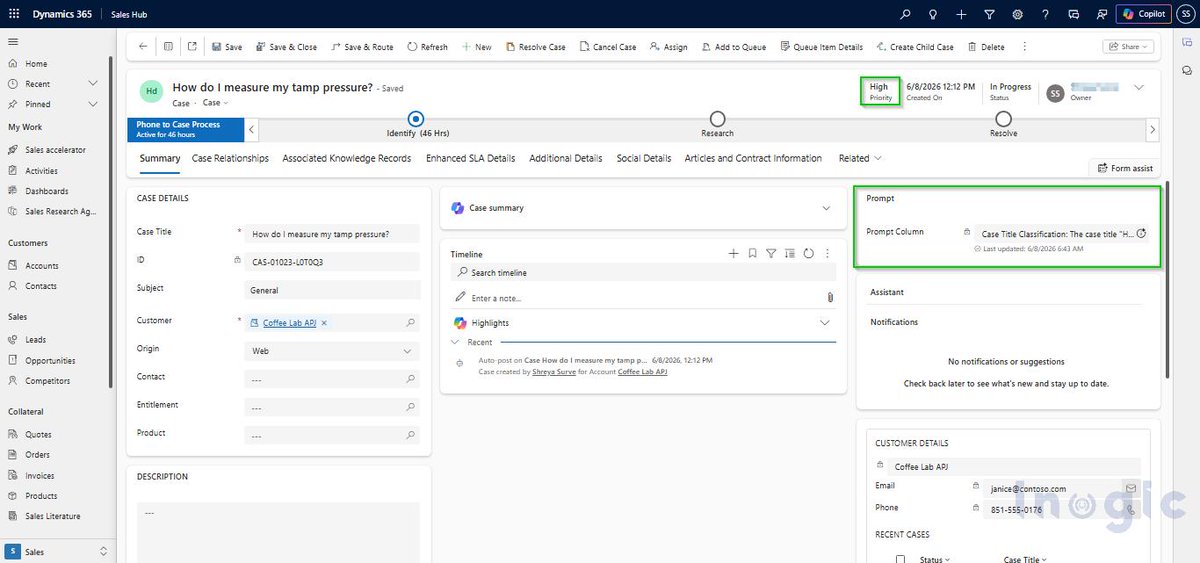Move process bar to next stage arrow
Screen dimensions: 1200x563
(1153, 129)
